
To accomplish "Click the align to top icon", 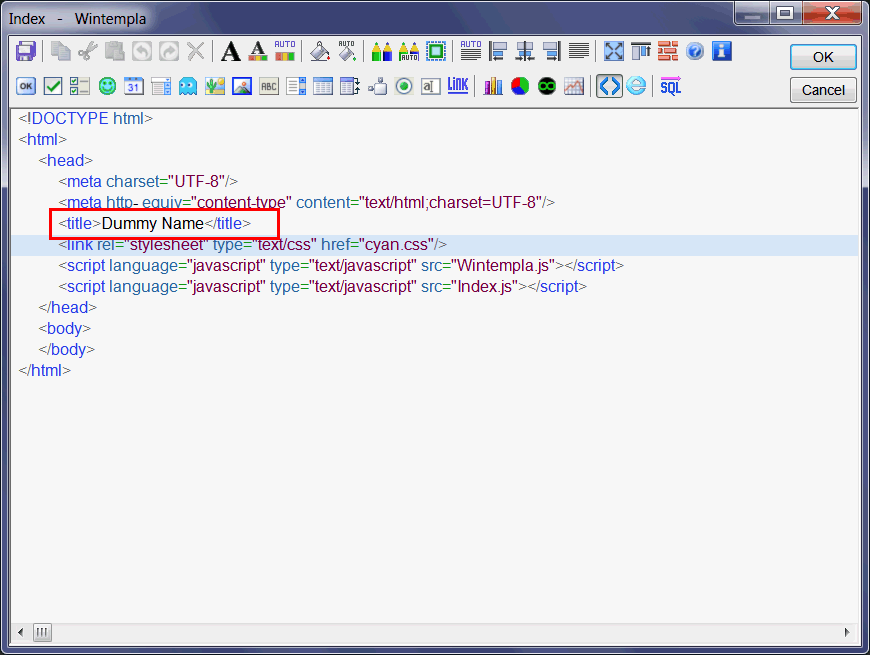I will pyautogui.click(x=641, y=52).
